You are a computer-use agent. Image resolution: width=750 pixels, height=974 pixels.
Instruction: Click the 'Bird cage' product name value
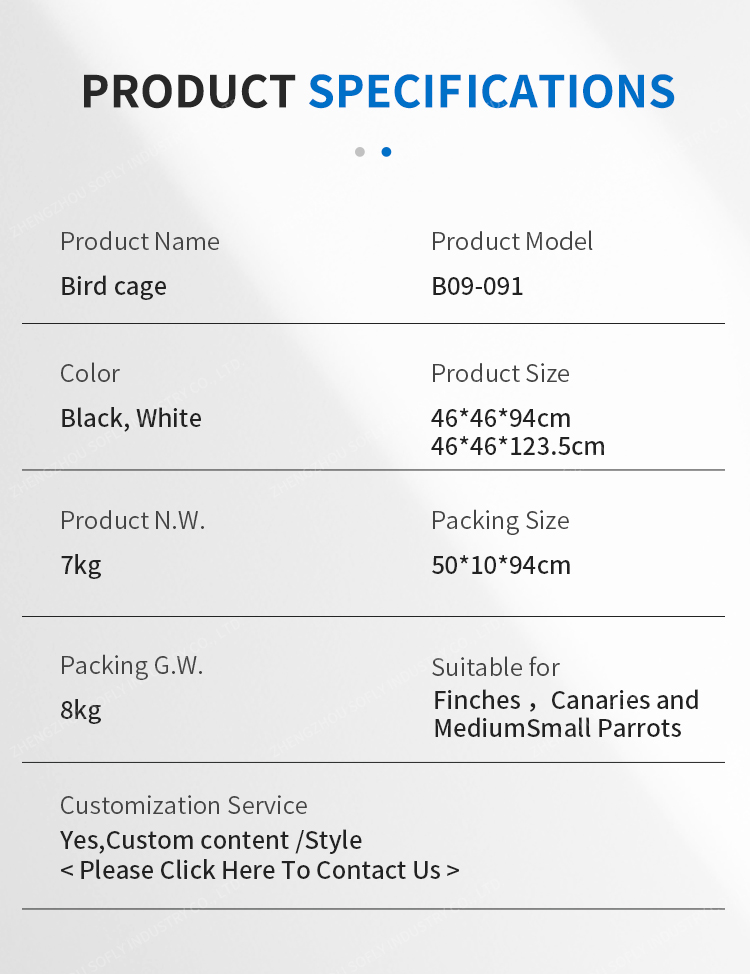[x=114, y=286]
